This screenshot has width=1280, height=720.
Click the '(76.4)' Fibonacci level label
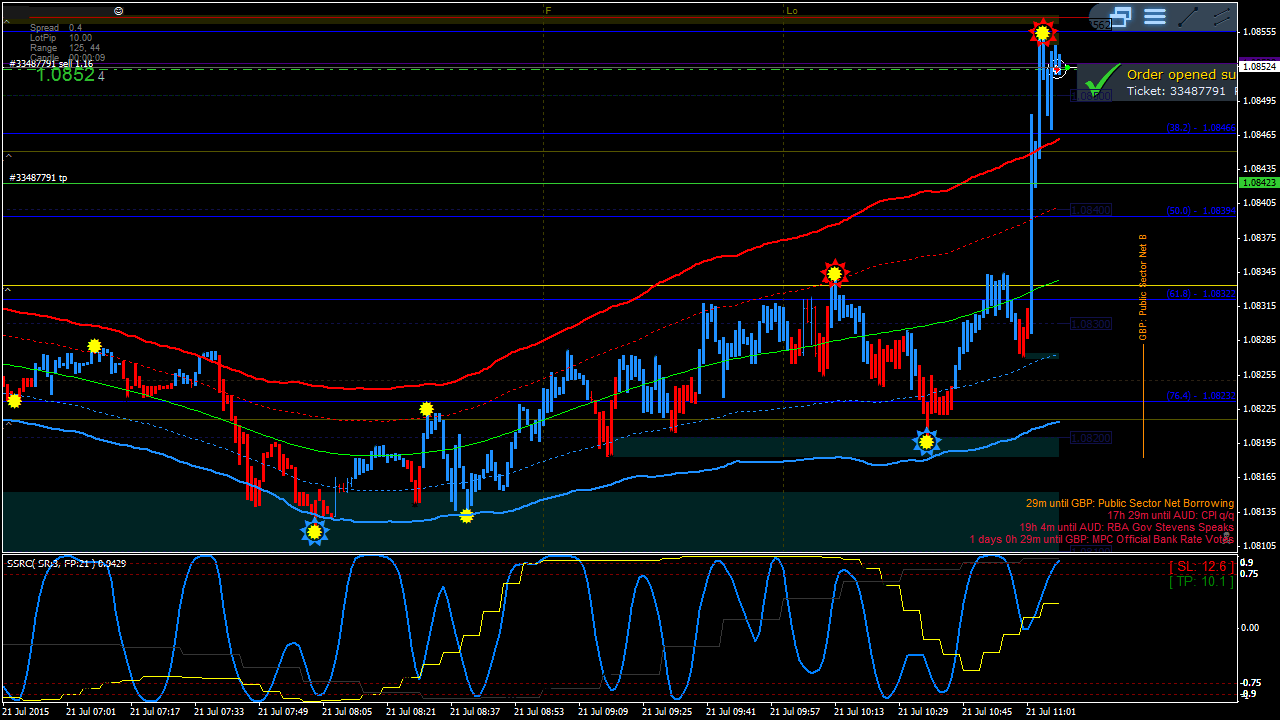[x=1201, y=396]
